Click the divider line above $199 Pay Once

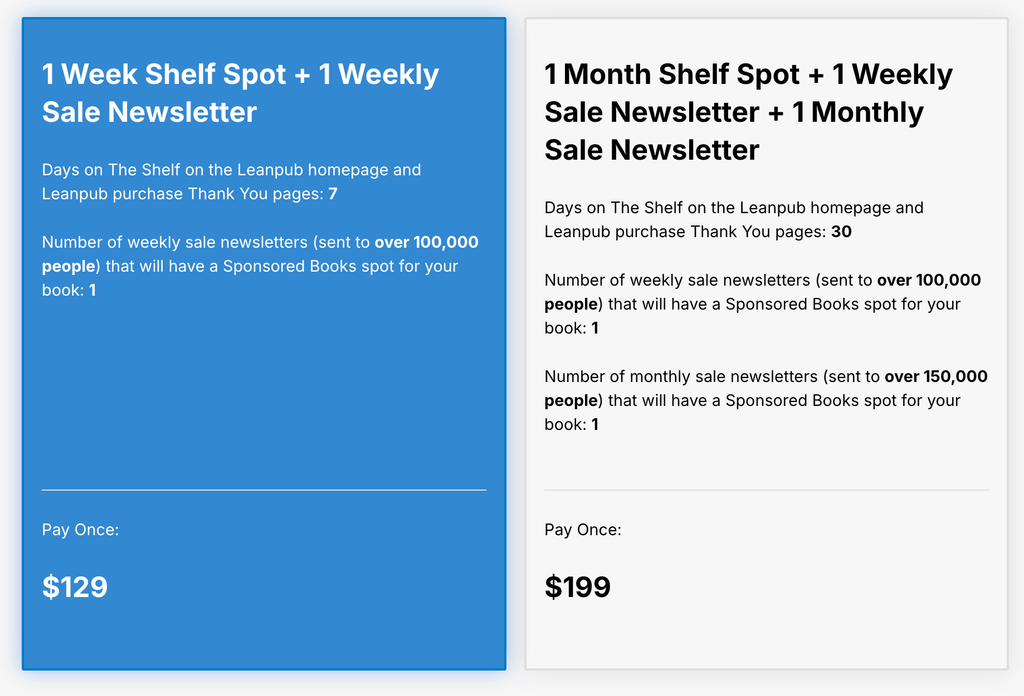(x=766, y=490)
